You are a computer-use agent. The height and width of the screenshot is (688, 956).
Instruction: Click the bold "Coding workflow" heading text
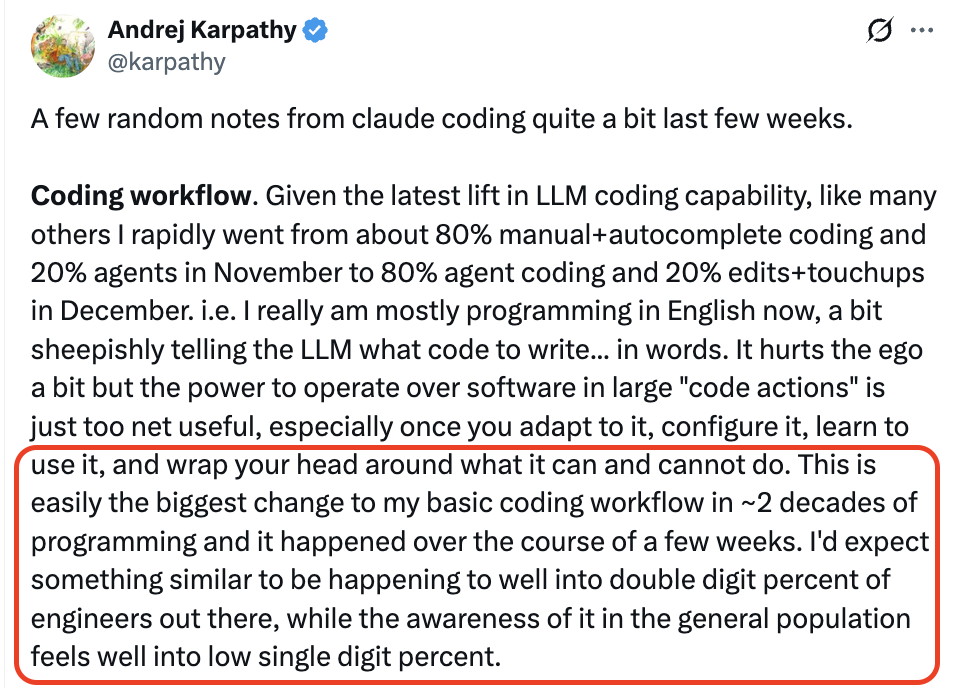[x=139, y=195]
